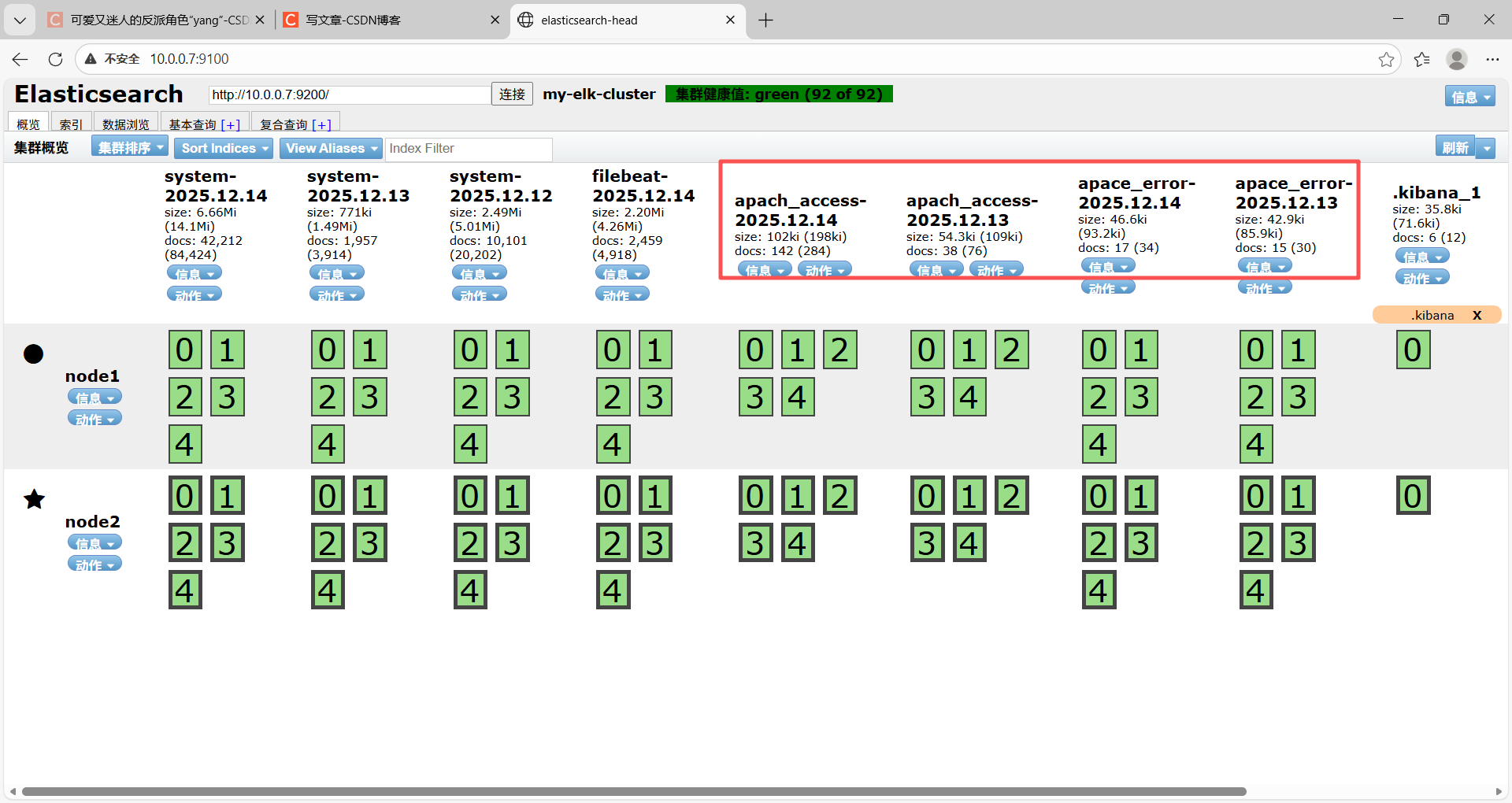Close the elasticsearch-head tab
1512x803 pixels.
730,20
